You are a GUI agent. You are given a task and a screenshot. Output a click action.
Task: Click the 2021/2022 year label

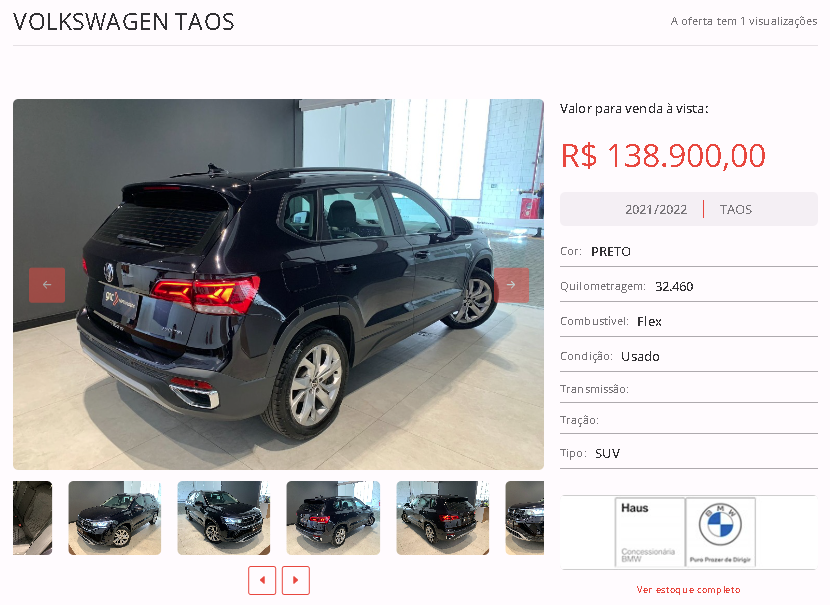(656, 210)
